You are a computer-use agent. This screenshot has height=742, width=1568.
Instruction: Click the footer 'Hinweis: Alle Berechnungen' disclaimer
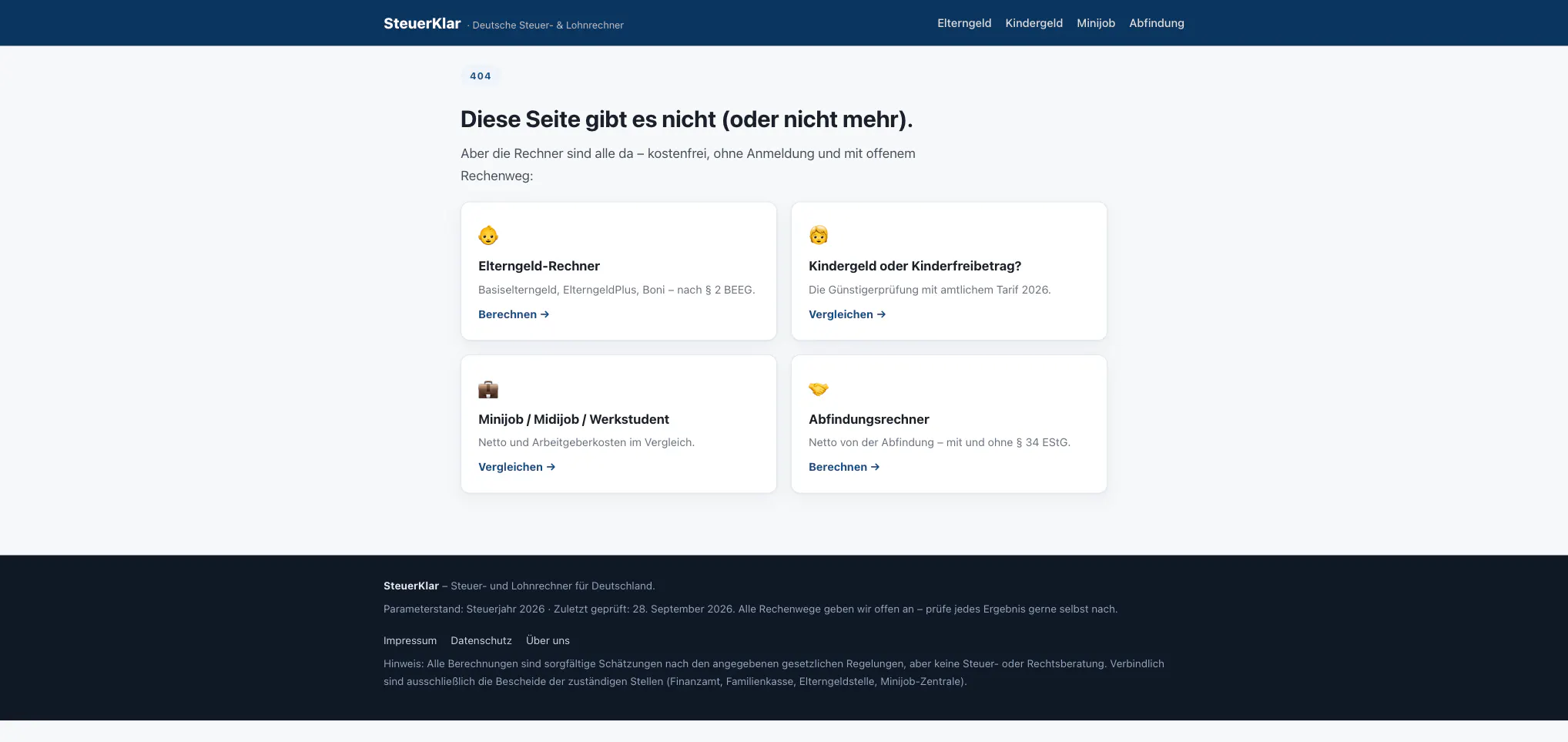774,673
